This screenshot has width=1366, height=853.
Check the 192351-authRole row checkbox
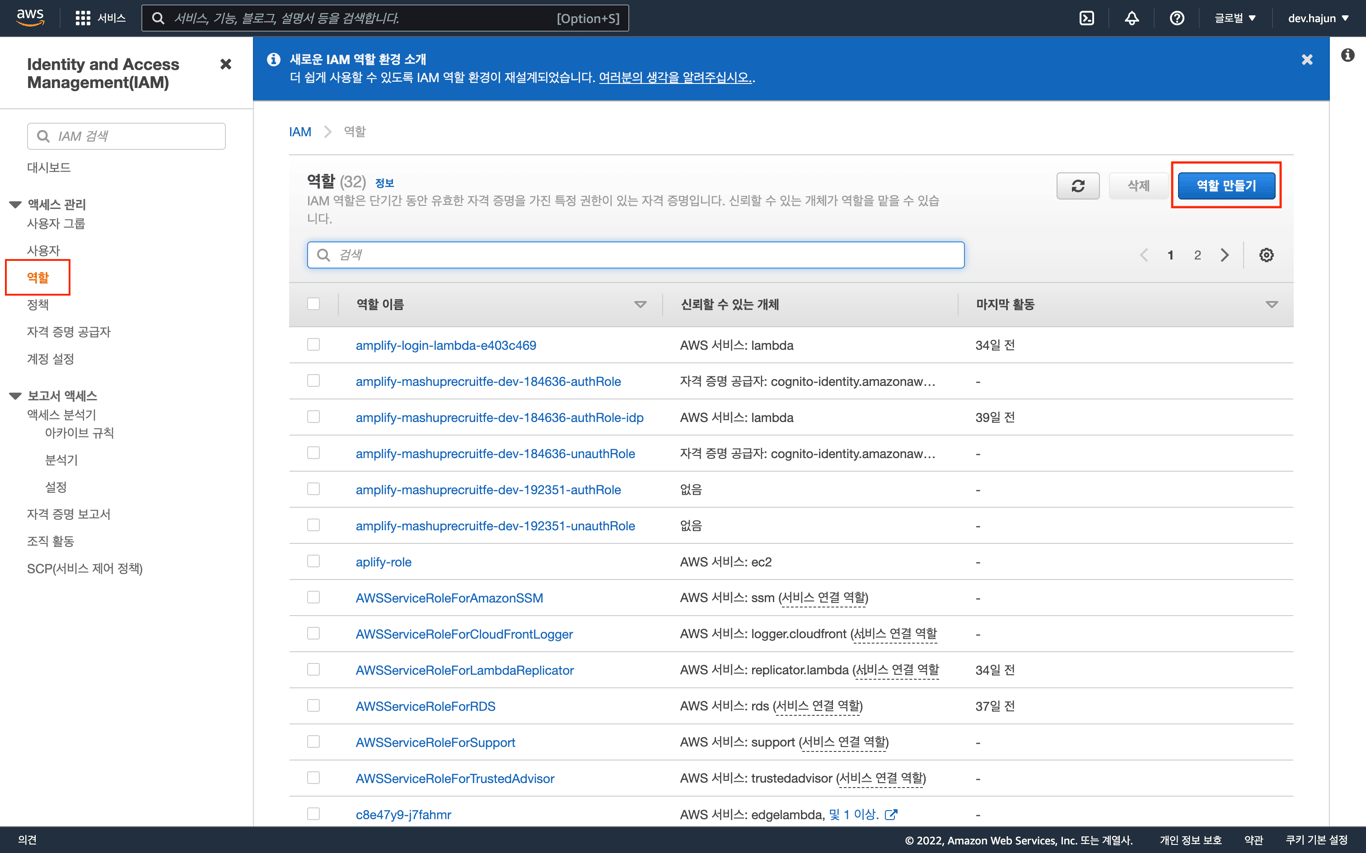click(x=314, y=489)
